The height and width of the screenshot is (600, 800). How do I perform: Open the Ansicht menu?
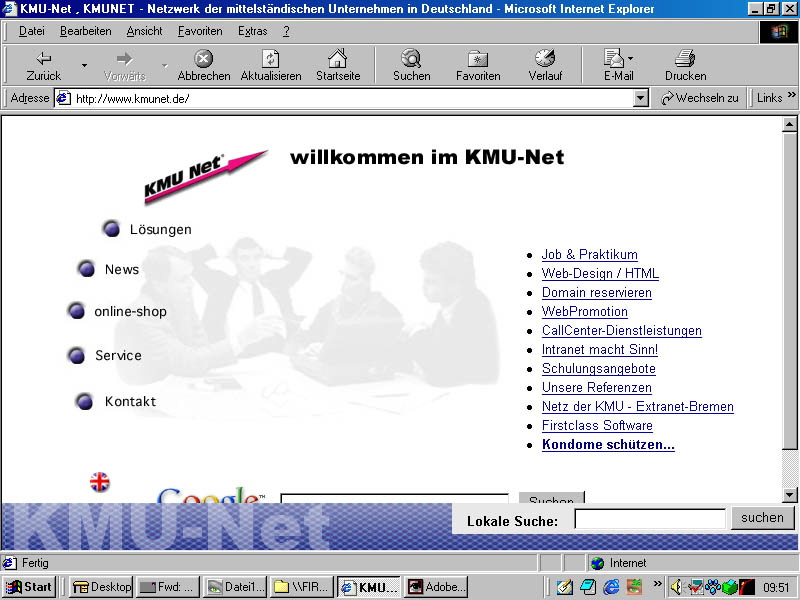point(144,31)
